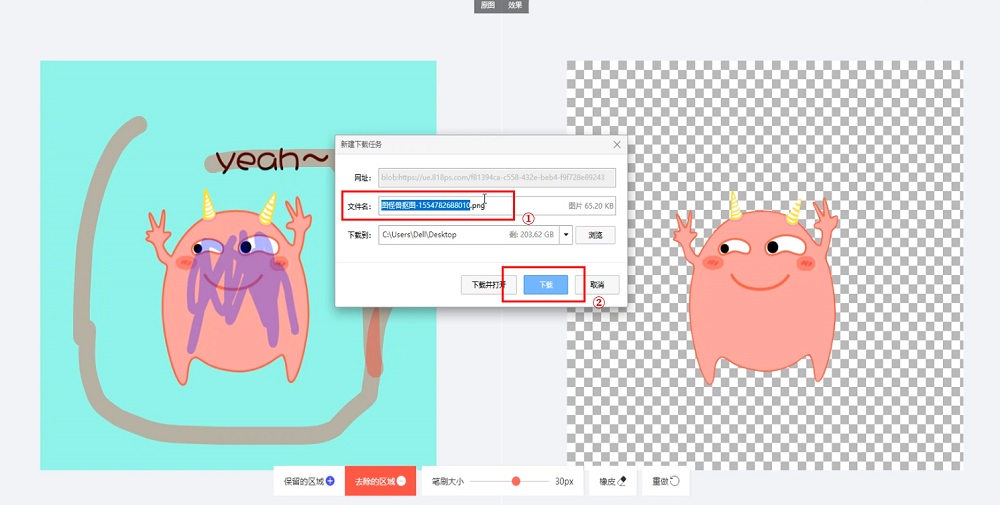
Task: Click the 下载到 path field
Action: pos(469,235)
